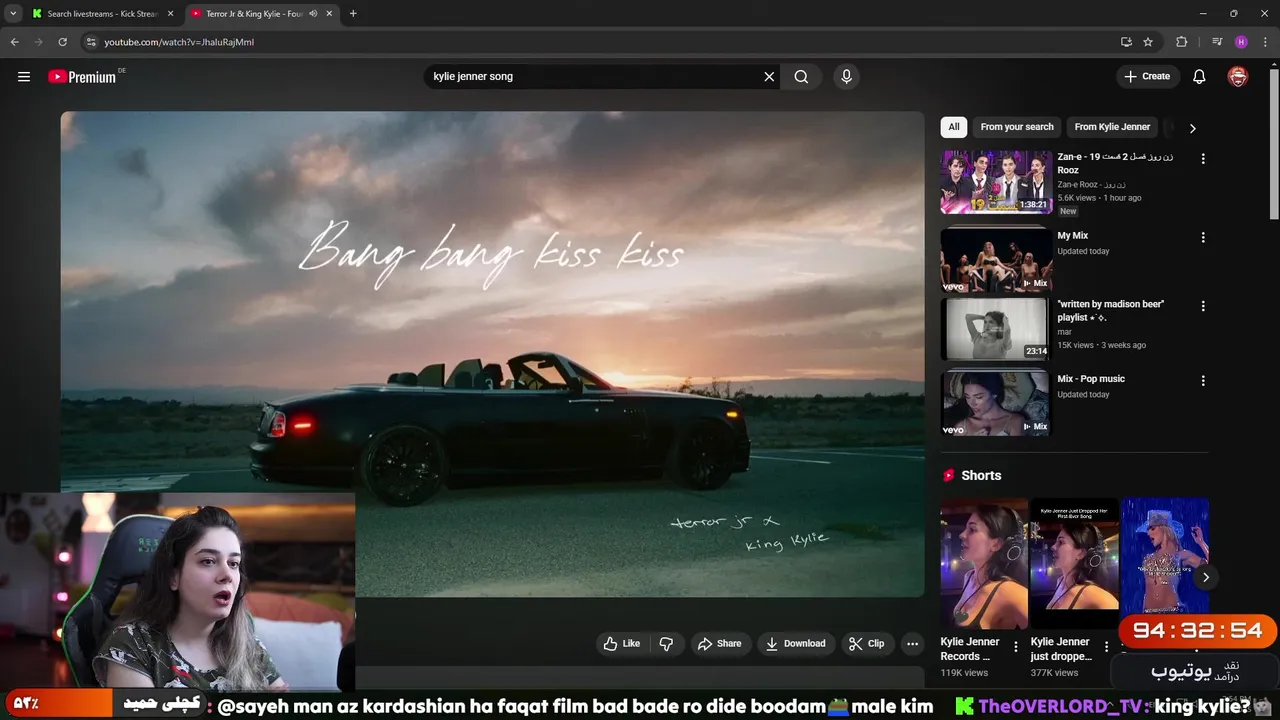Show next Shorts with right arrow
This screenshot has height=720, width=1280.
1206,577
